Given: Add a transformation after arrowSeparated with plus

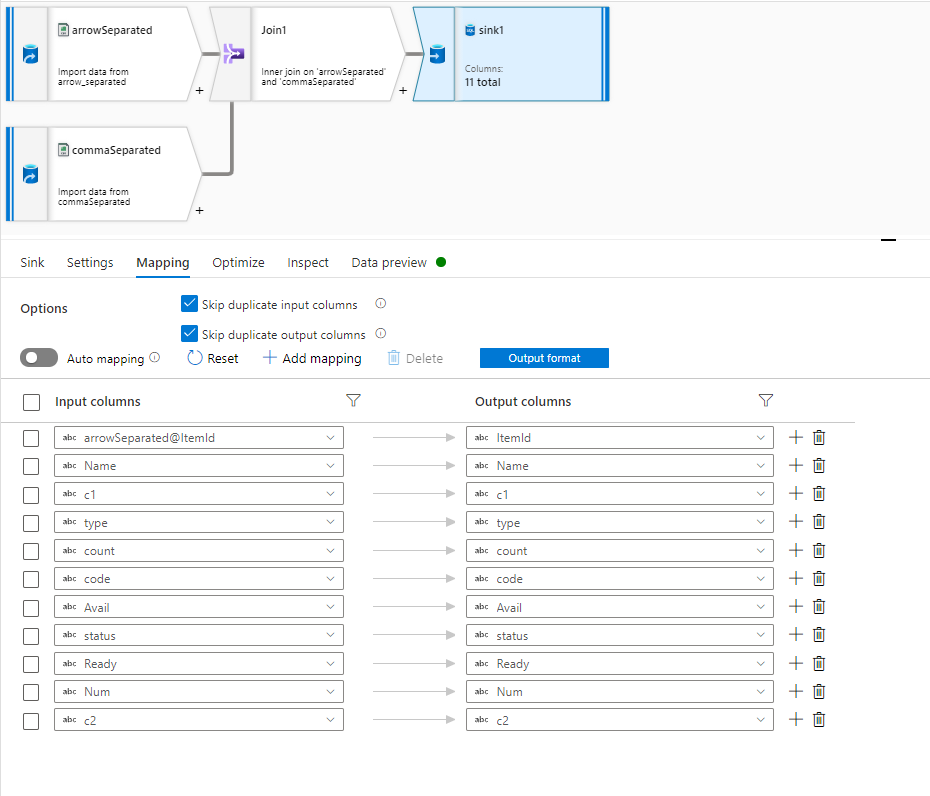Looking at the screenshot, I should tap(199, 90).
